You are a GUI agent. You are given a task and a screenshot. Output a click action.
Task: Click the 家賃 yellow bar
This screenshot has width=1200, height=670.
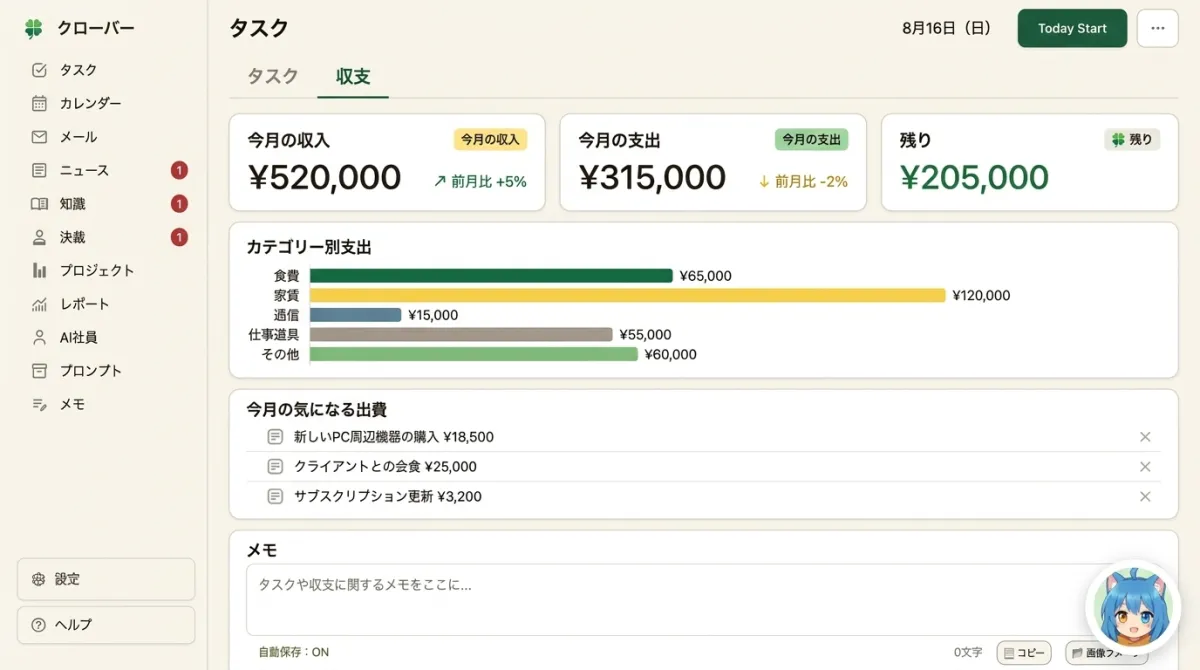click(x=628, y=295)
